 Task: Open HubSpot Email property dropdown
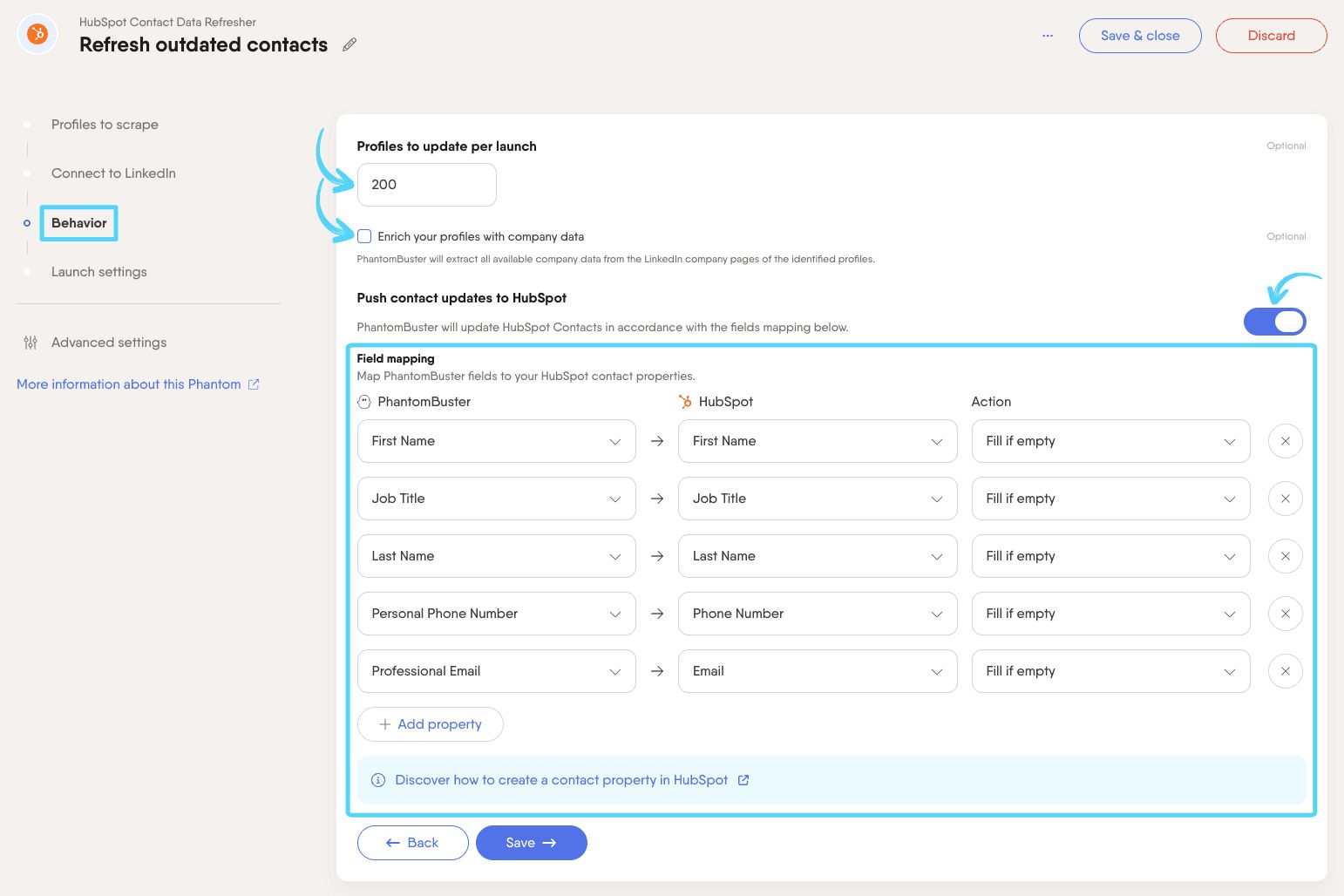pyautogui.click(x=818, y=671)
